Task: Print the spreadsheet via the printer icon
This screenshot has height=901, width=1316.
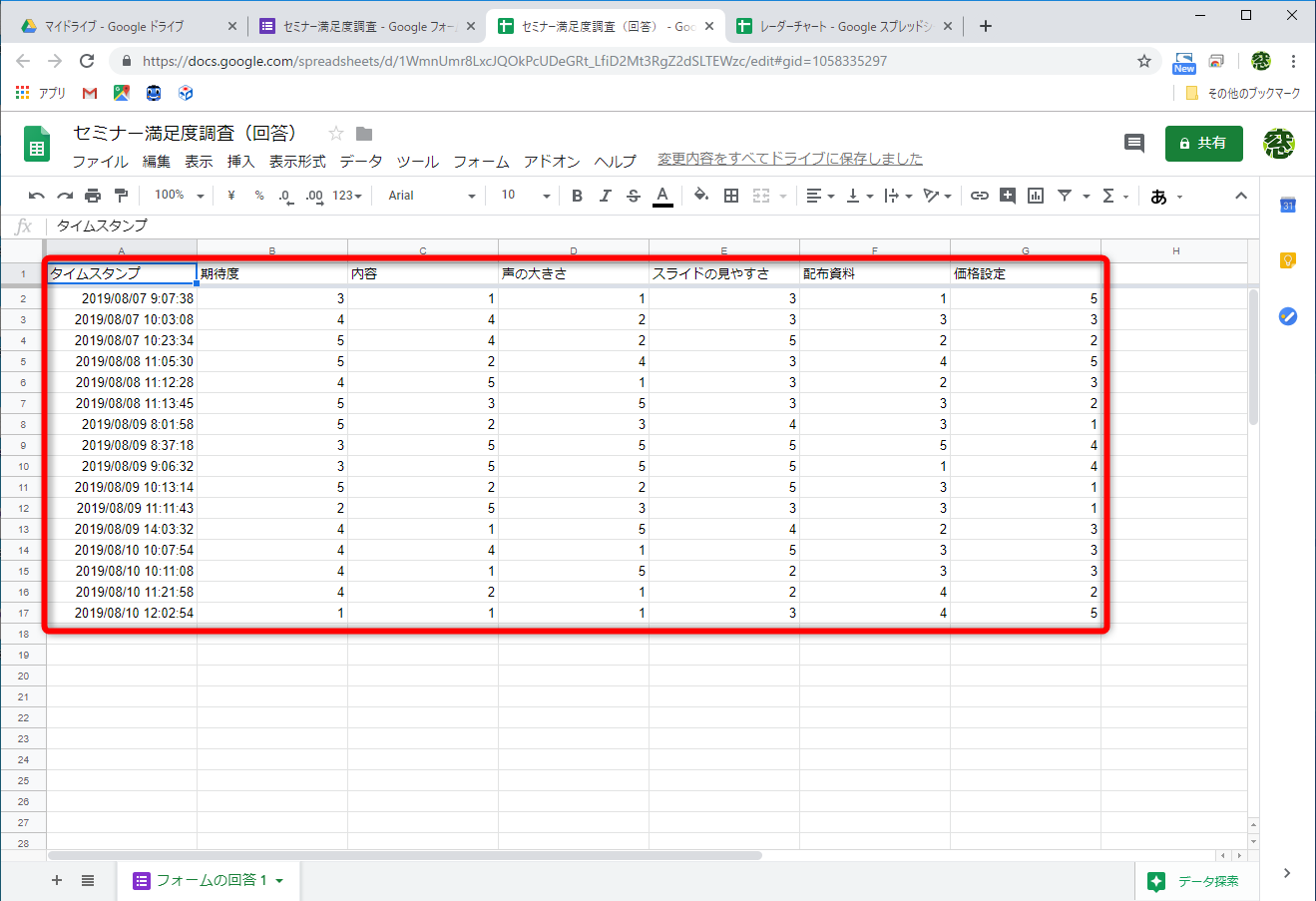Action: (x=93, y=196)
